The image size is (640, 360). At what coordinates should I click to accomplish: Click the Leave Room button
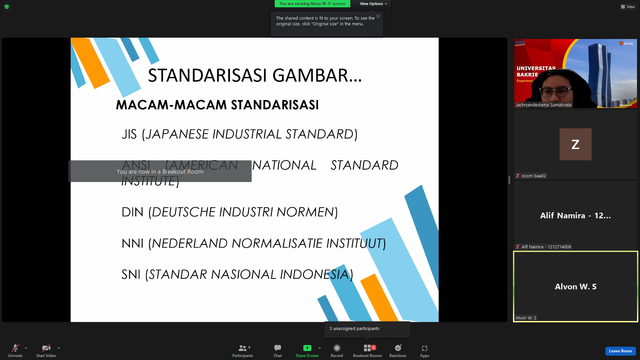point(620,351)
